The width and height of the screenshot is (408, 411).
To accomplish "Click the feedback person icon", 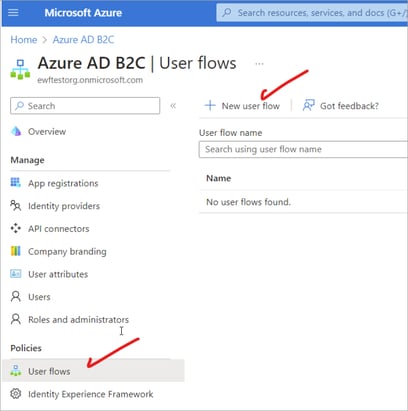I will tap(308, 105).
